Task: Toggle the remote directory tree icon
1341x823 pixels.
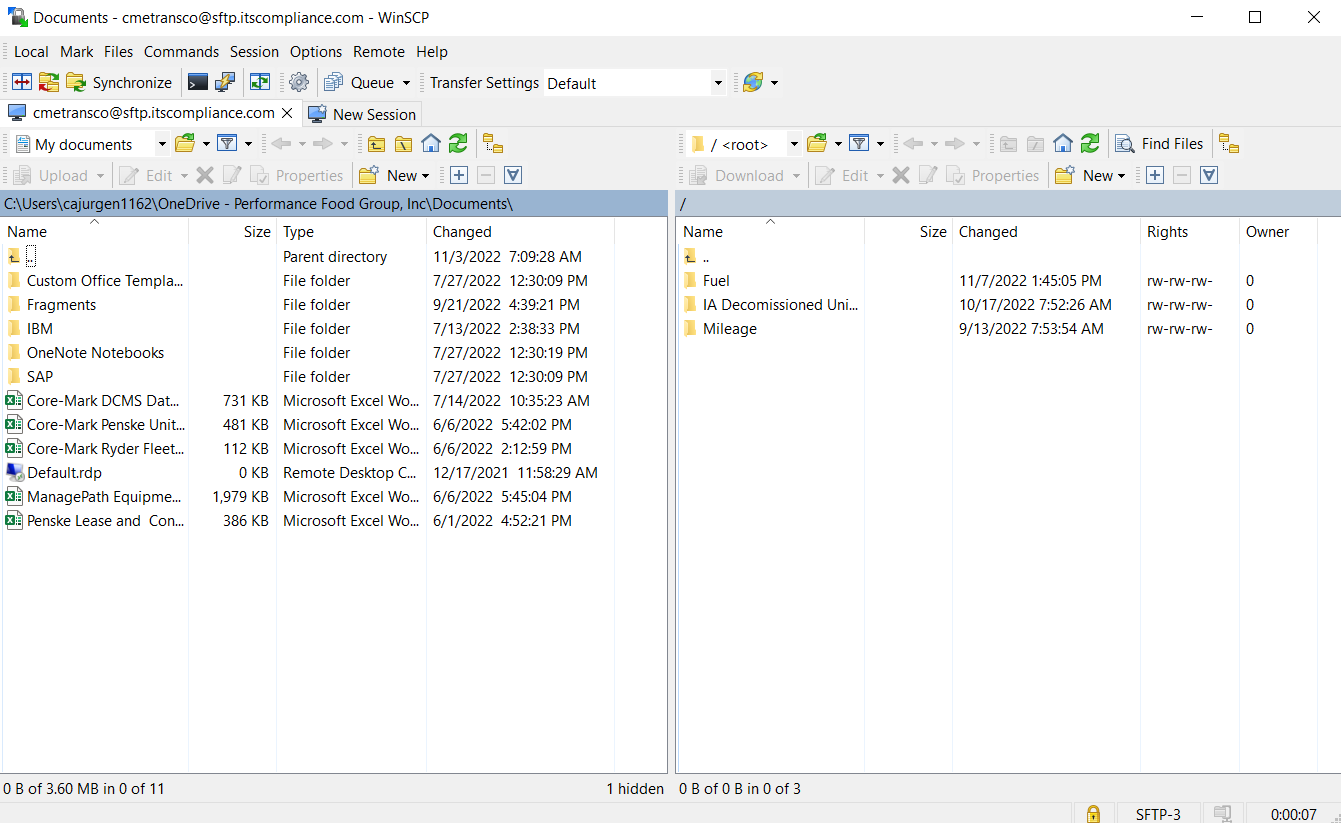Action: pyautogui.click(x=1229, y=144)
